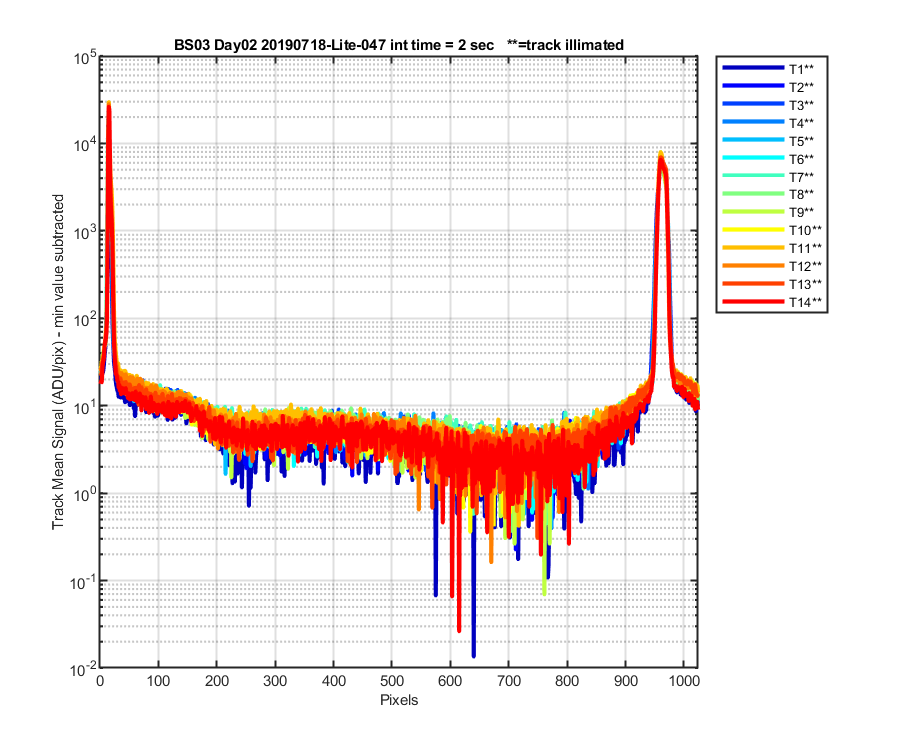
Task: Click the 500 tick label on x-axis
Action: 391,681
